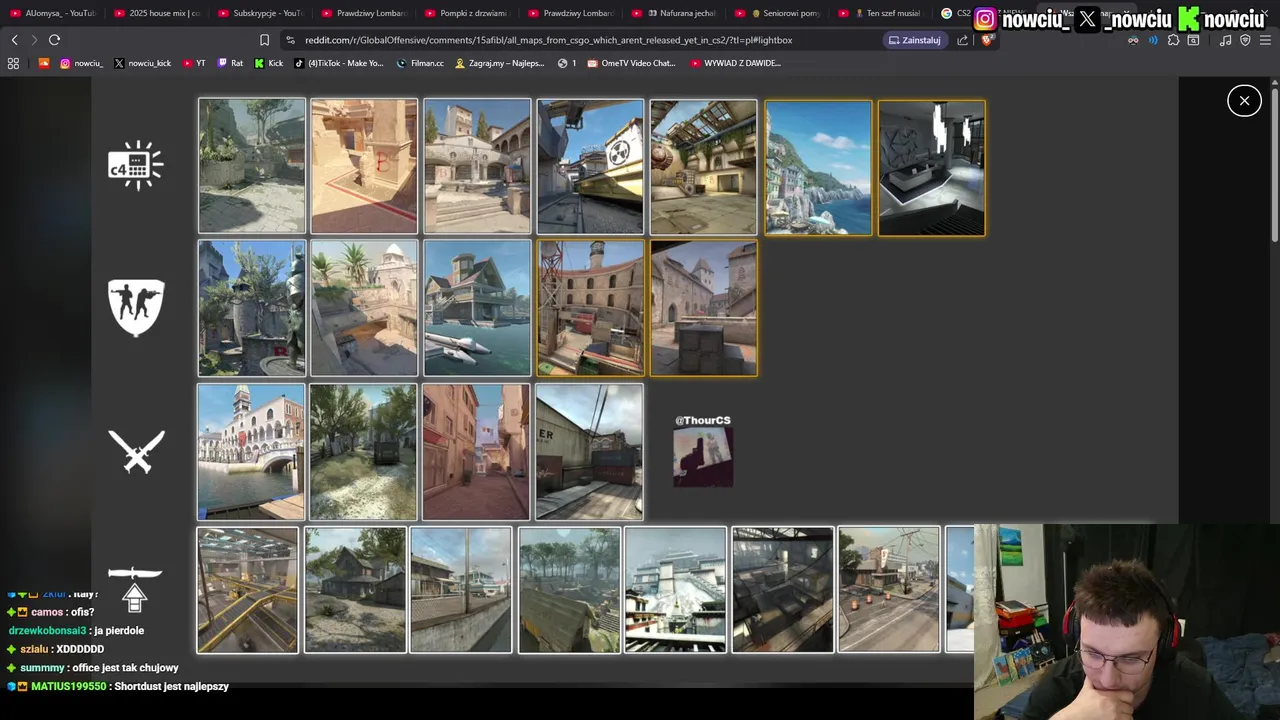1280x720 pixels.
Task: Open the glasses profile icon in toolbar
Action: pyautogui.click(x=1133, y=40)
